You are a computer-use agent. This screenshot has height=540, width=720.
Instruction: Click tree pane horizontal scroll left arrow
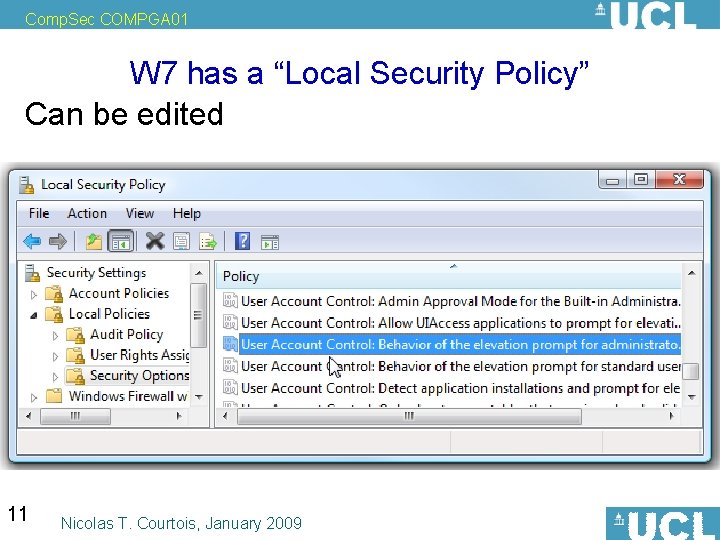[29, 416]
